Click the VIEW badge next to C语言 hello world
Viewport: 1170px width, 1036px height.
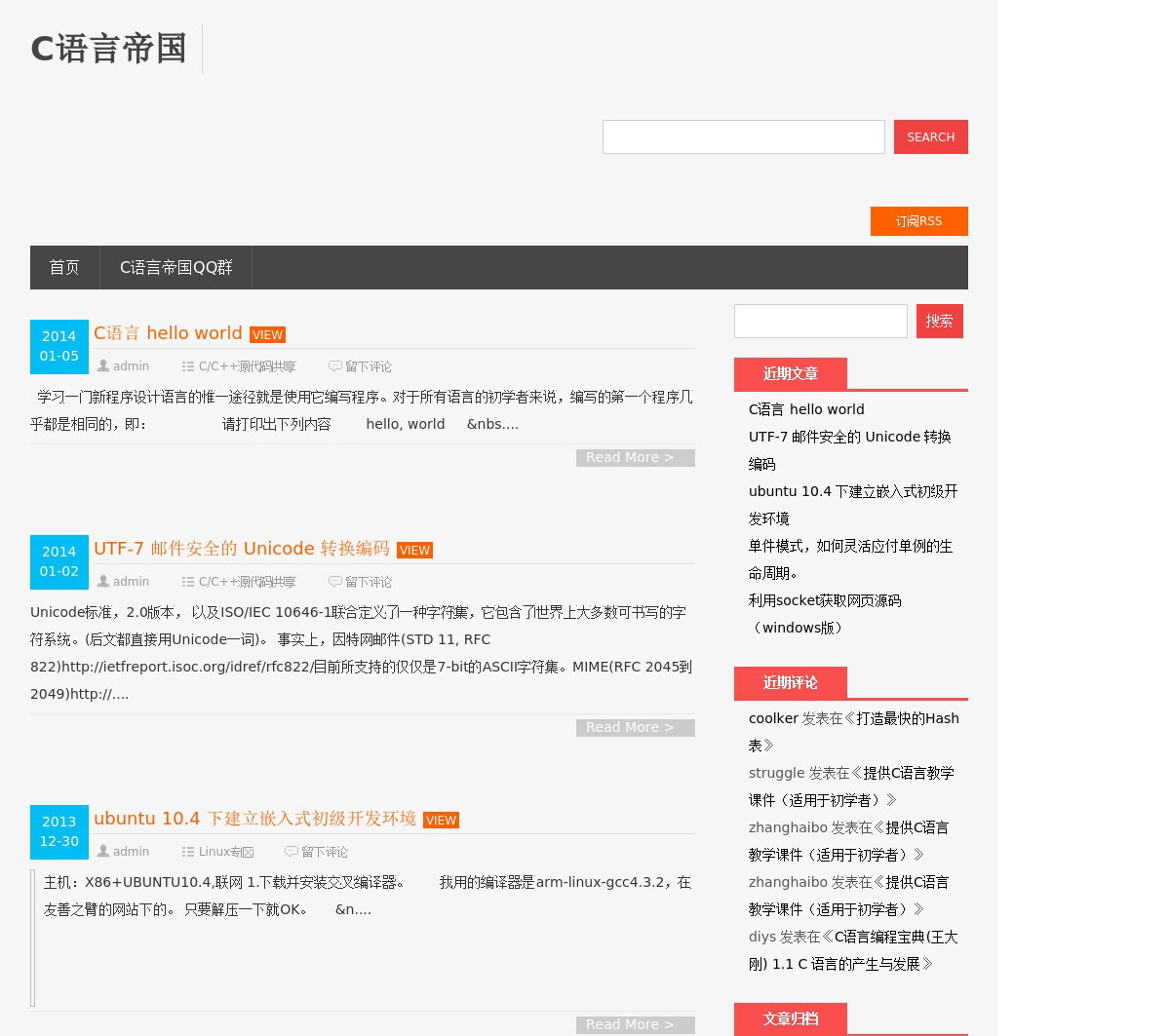coord(267,334)
